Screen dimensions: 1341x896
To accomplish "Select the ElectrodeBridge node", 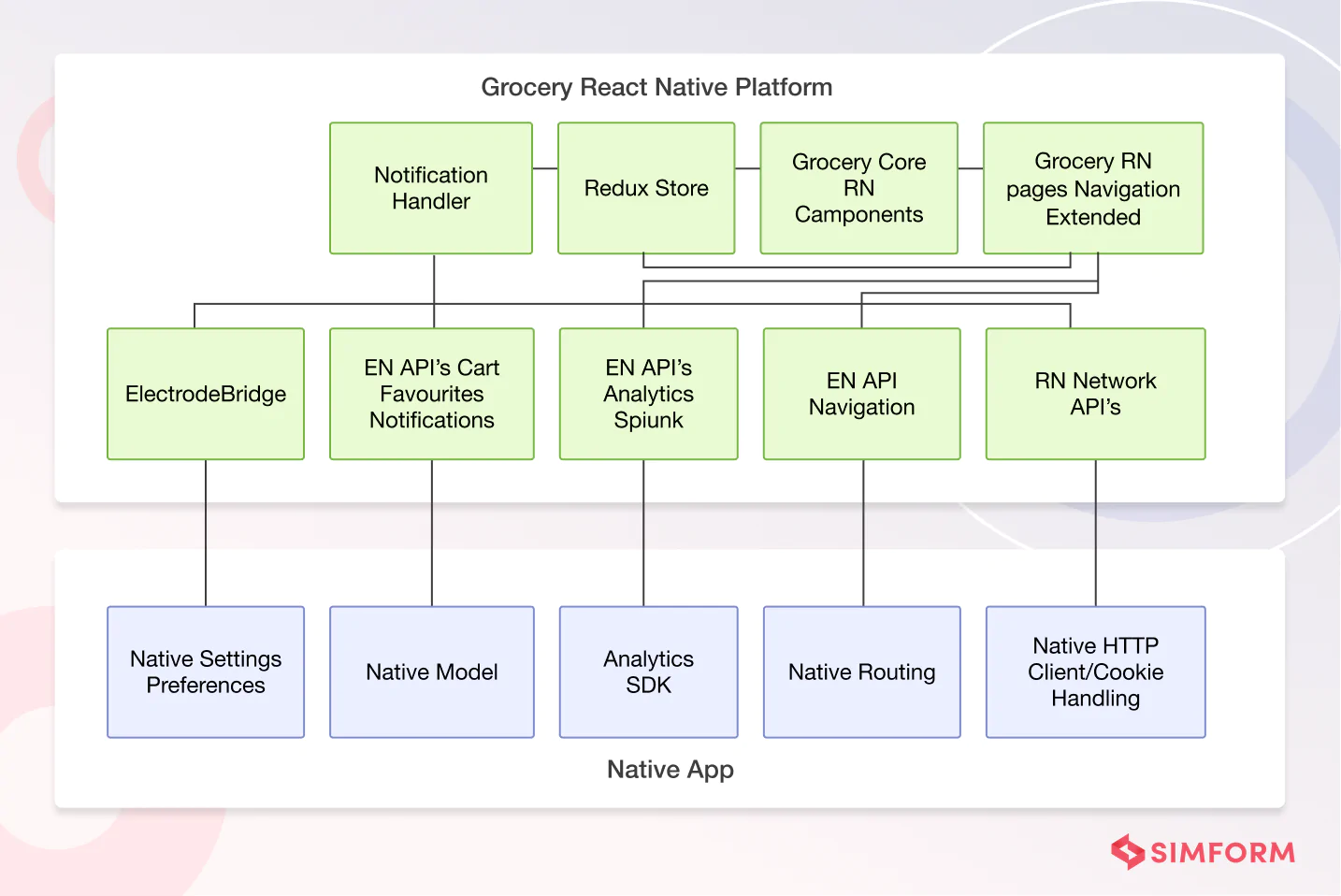I will tap(206, 394).
